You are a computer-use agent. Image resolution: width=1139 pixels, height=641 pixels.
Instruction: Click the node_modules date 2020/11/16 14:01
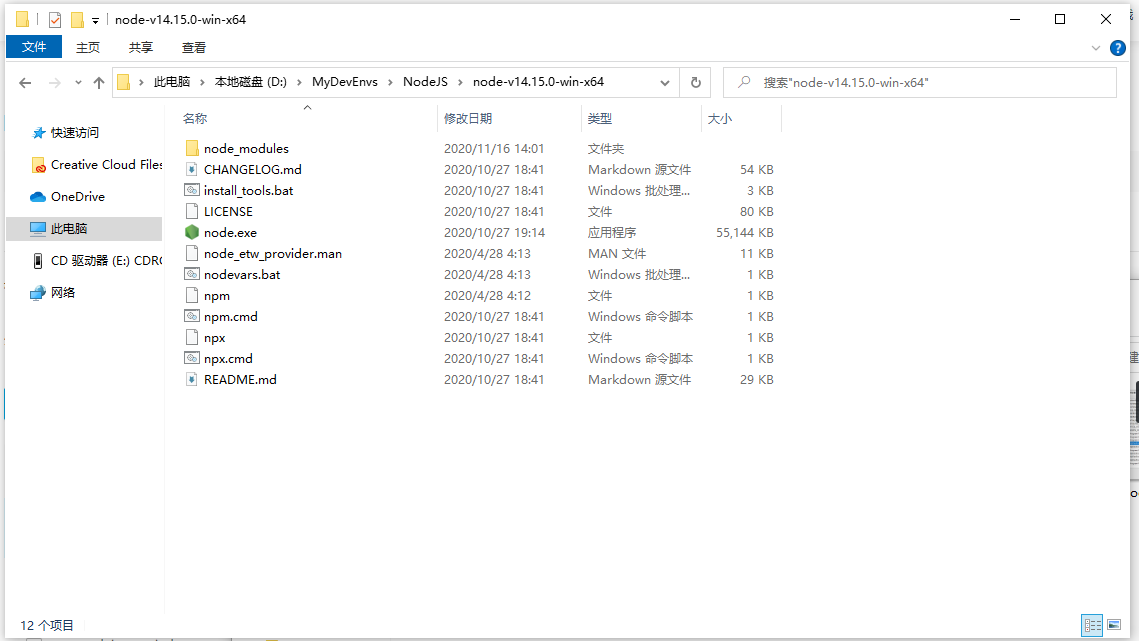[494, 148]
